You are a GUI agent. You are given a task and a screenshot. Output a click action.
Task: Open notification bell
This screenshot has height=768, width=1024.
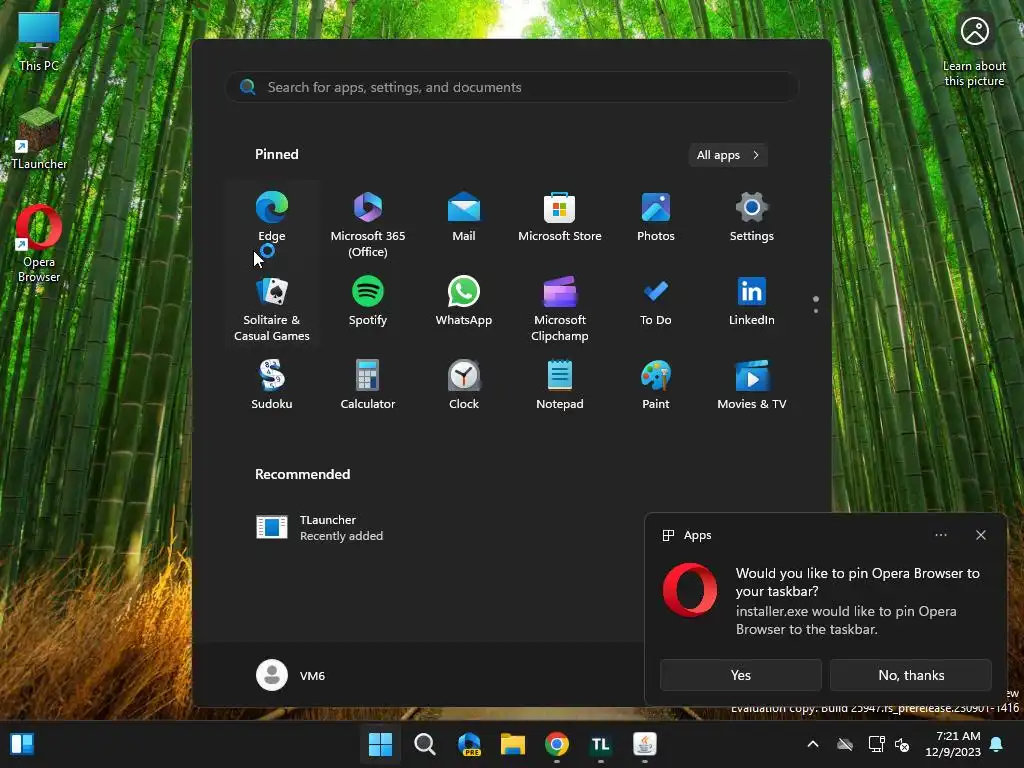(997, 744)
